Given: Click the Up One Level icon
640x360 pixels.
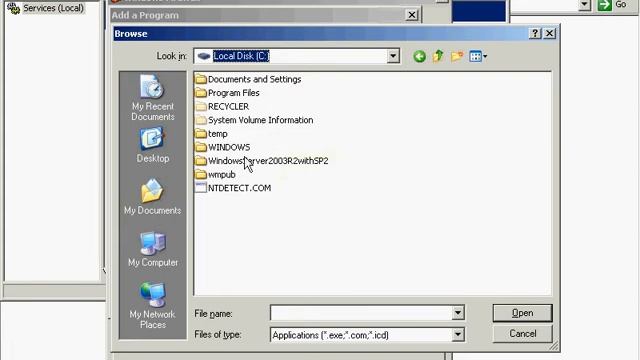Looking at the screenshot, I should point(438,56).
